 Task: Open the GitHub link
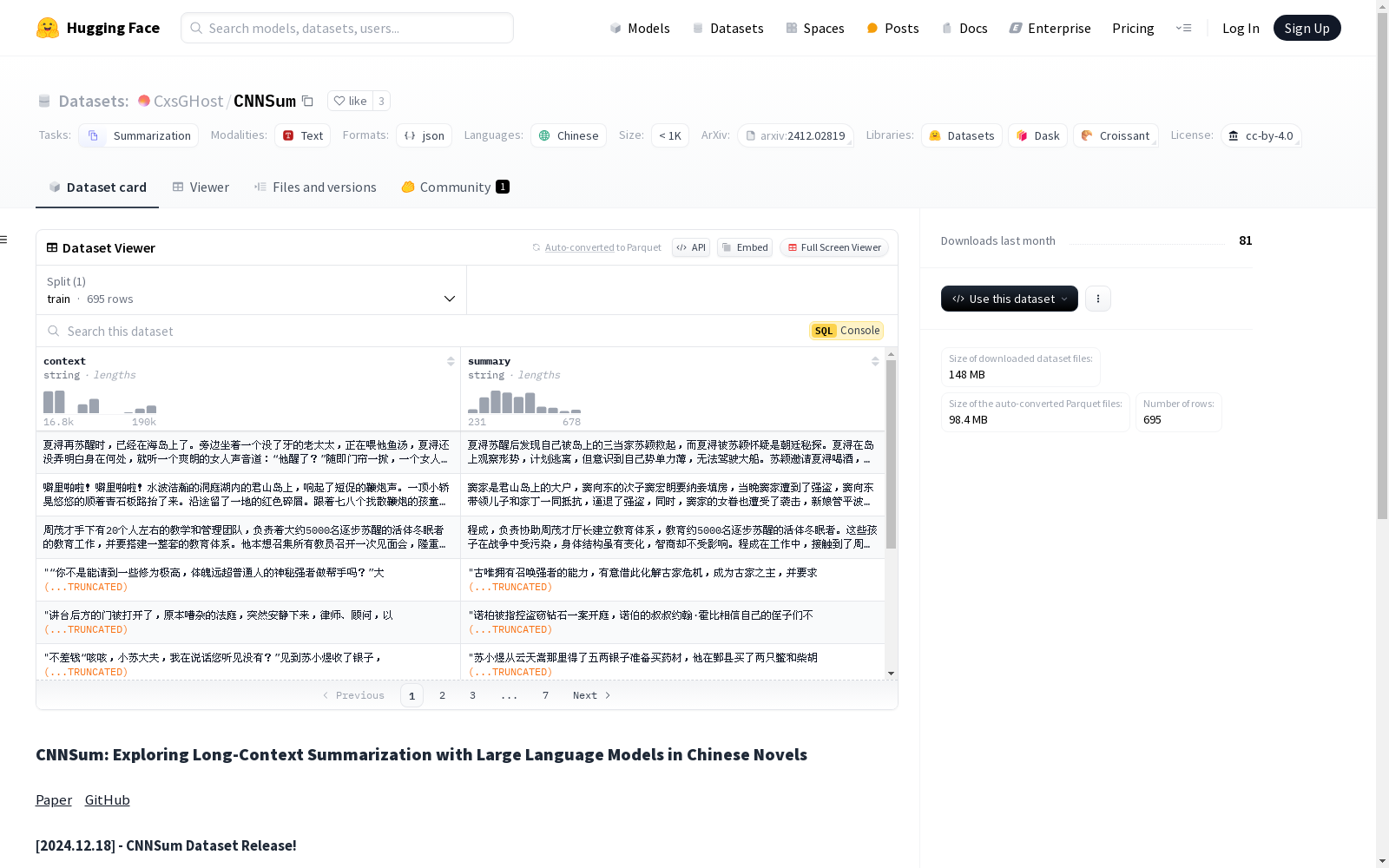[x=108, y=799]
